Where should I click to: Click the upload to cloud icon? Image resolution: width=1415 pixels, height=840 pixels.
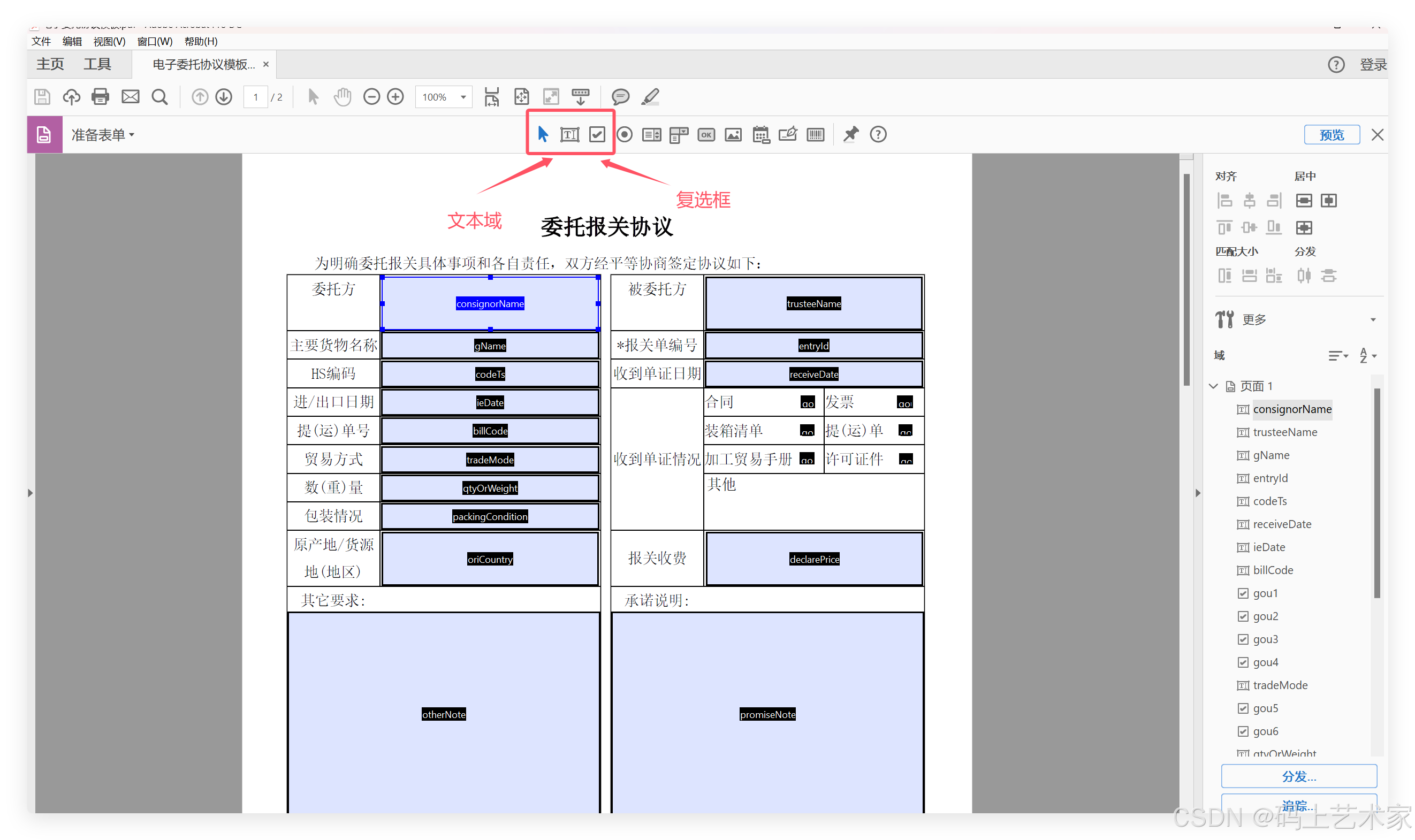pyautogui.click(x=71, y=97)
